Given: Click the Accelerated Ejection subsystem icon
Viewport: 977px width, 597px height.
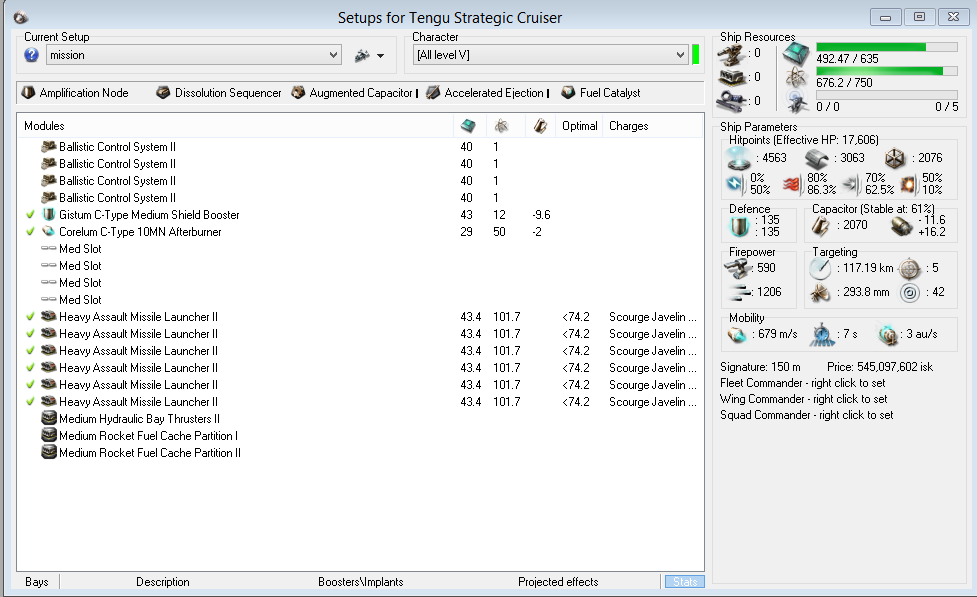Looking at the screenshot, I should click(433, 93).
